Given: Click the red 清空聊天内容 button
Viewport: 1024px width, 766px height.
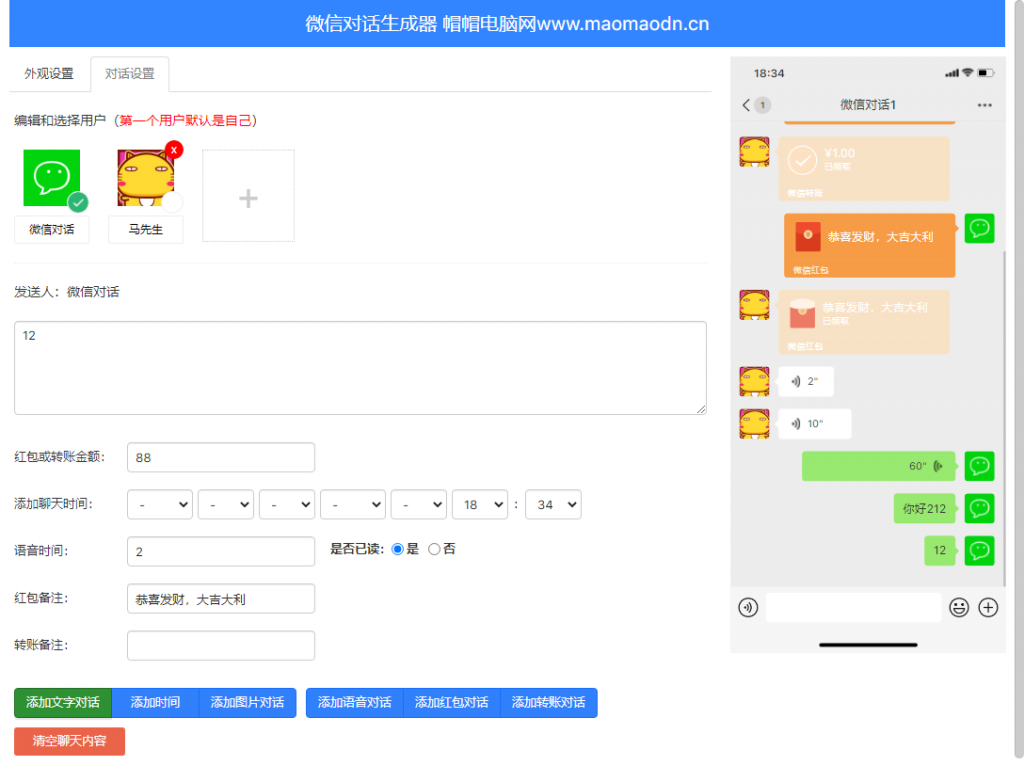Looking at the screenshot, I should click(69, 741).
